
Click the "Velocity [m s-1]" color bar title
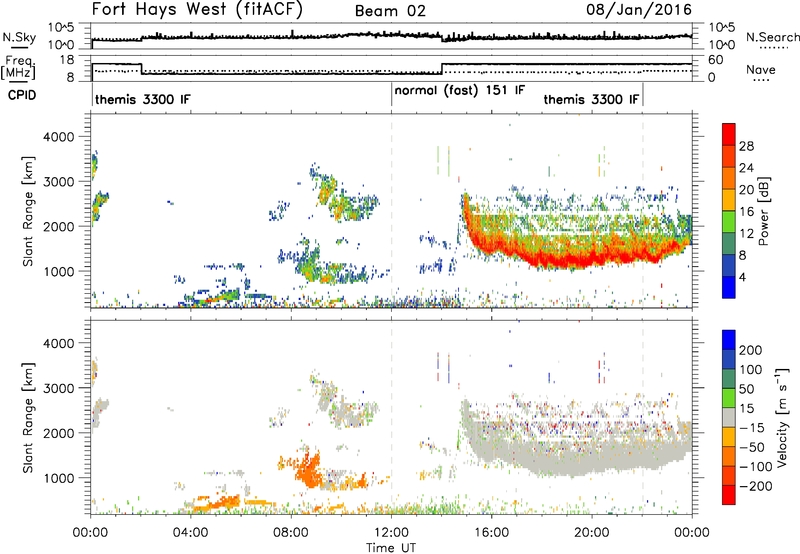click(x=781, y=417)
